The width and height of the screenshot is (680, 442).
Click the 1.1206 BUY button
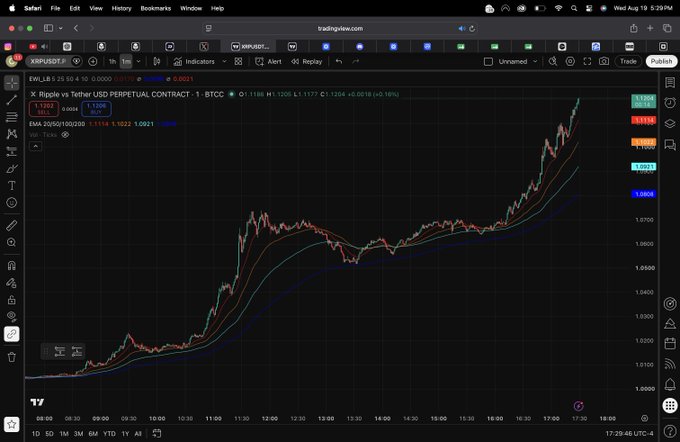[x=96, y=108]
